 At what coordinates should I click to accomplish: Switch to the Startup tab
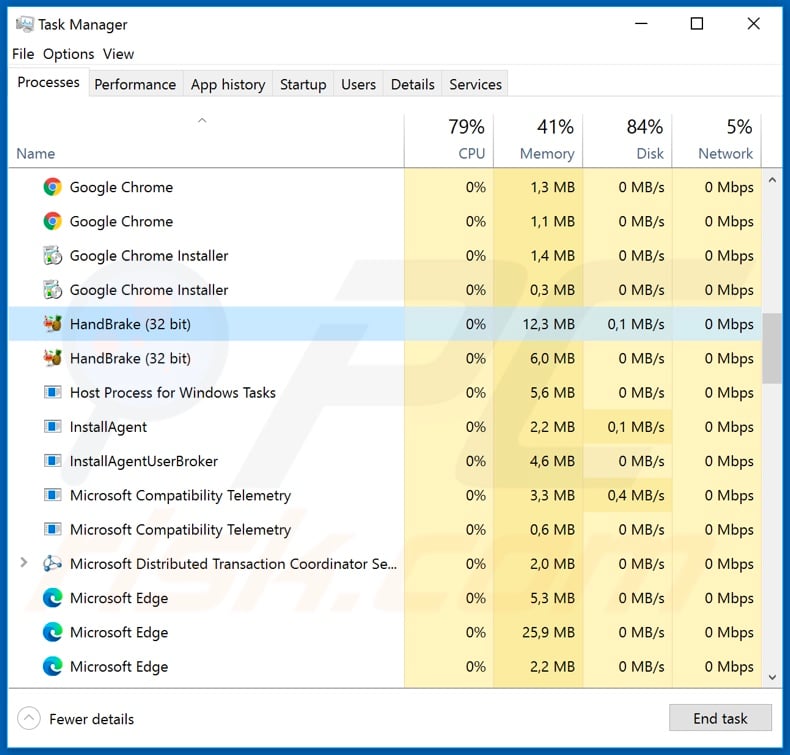click(x=303, y=84)
